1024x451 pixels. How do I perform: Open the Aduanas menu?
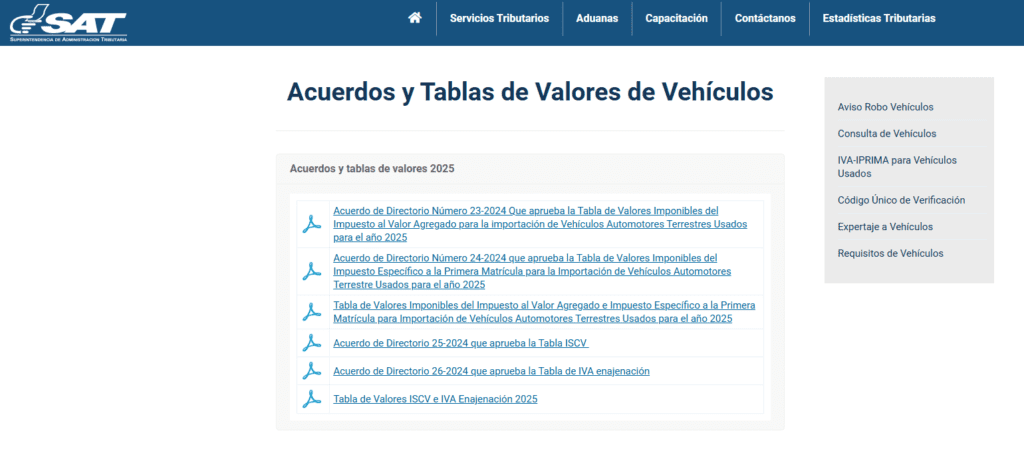tap(597, 18)
